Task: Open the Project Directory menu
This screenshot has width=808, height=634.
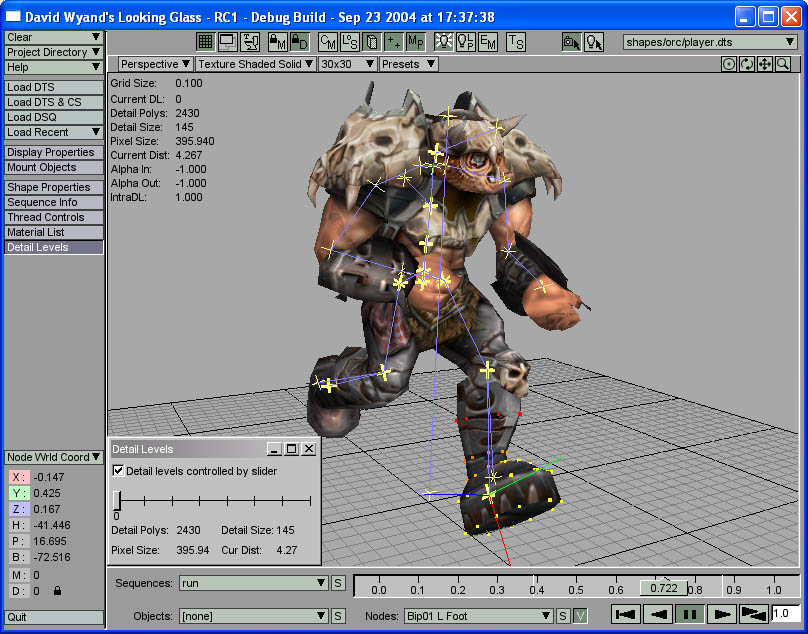Action: click(x=54, y=52)
